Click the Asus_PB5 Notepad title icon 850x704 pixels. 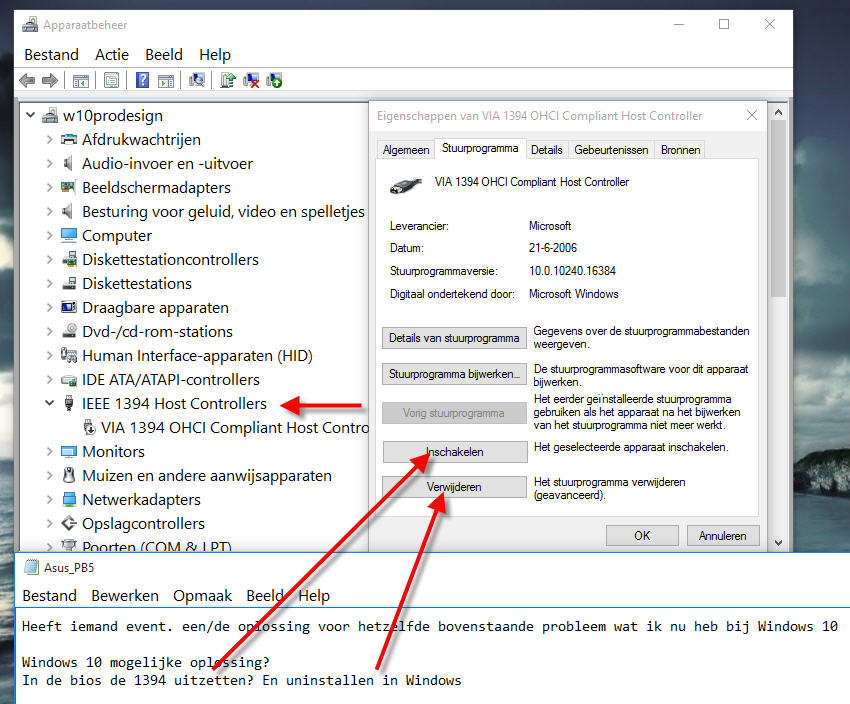tap(31, 567)
